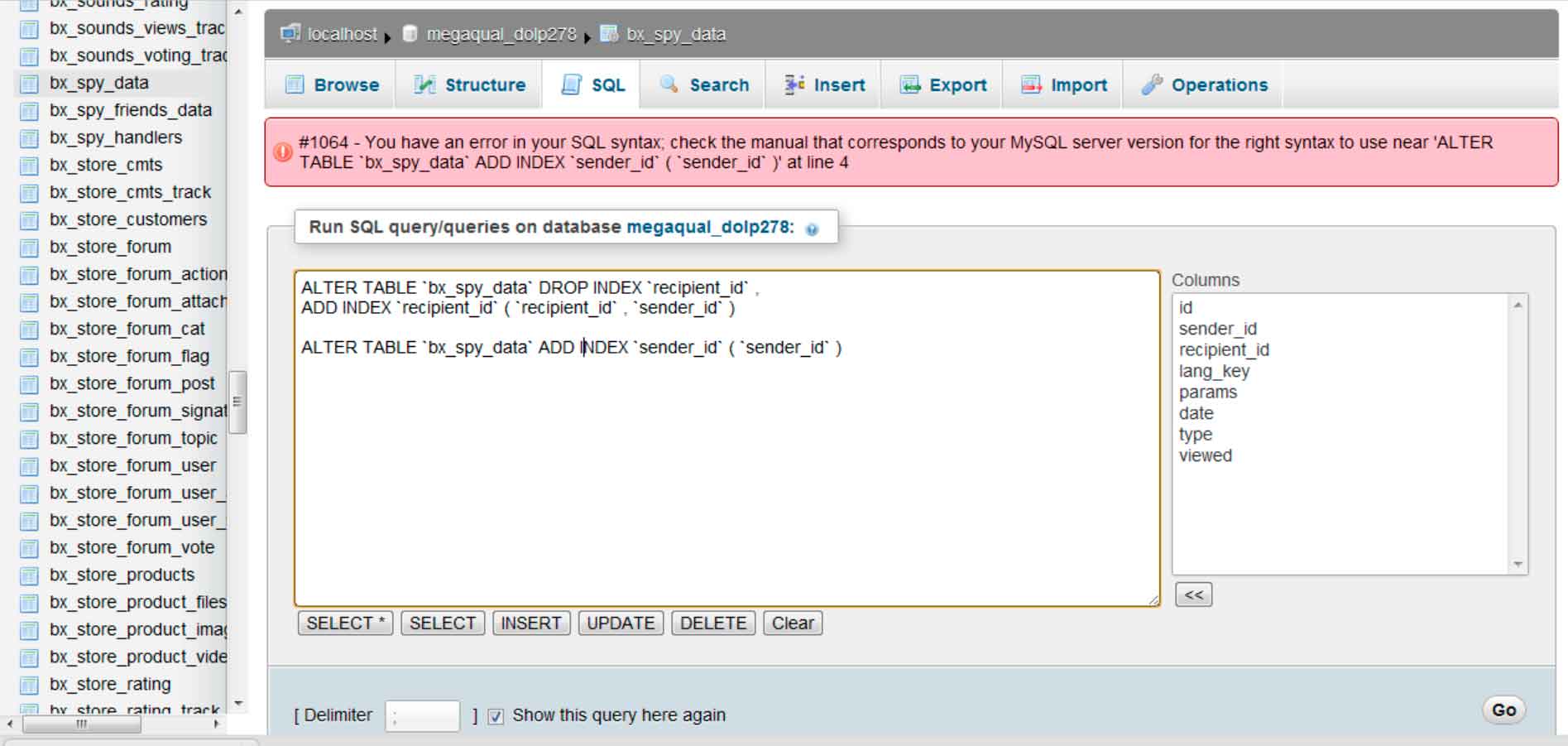Switch to the Browse tab

point(332,84)
